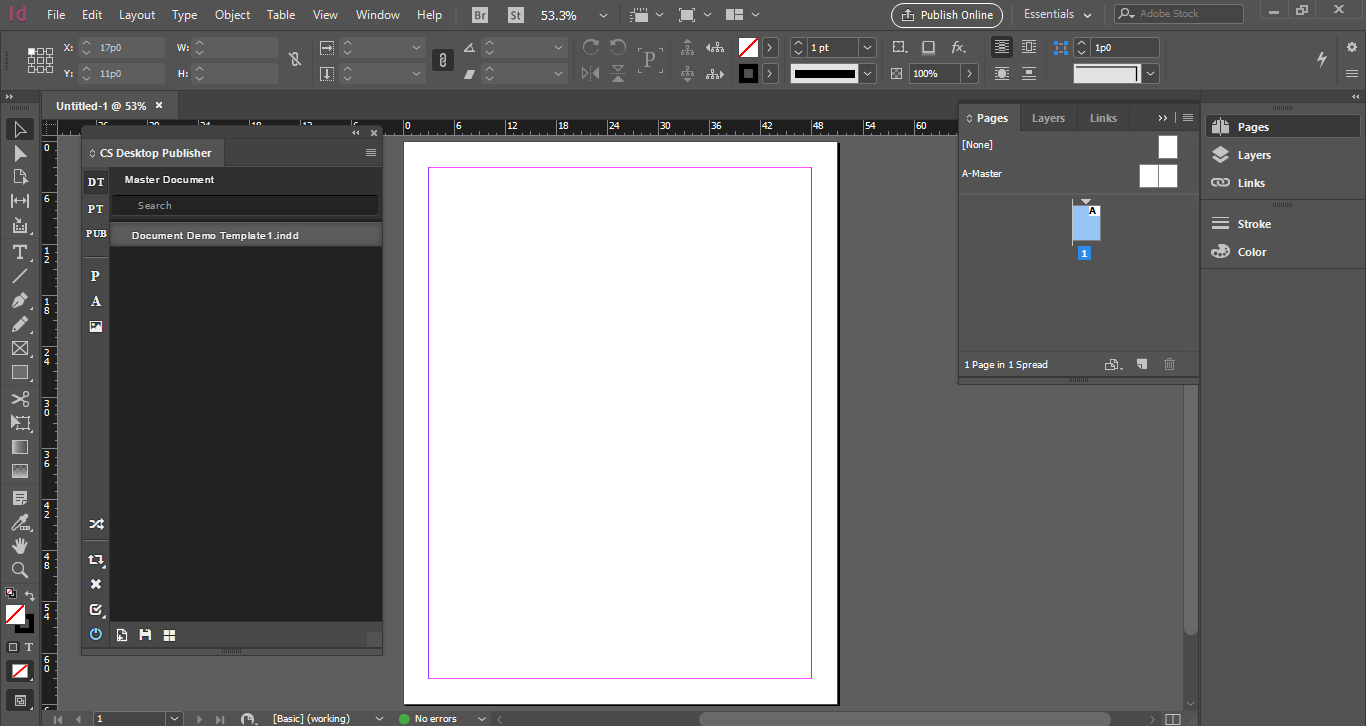The width and height of the screenshot is (1366, 726).
Task: Select the Type tool
Action: coord(19,251)
